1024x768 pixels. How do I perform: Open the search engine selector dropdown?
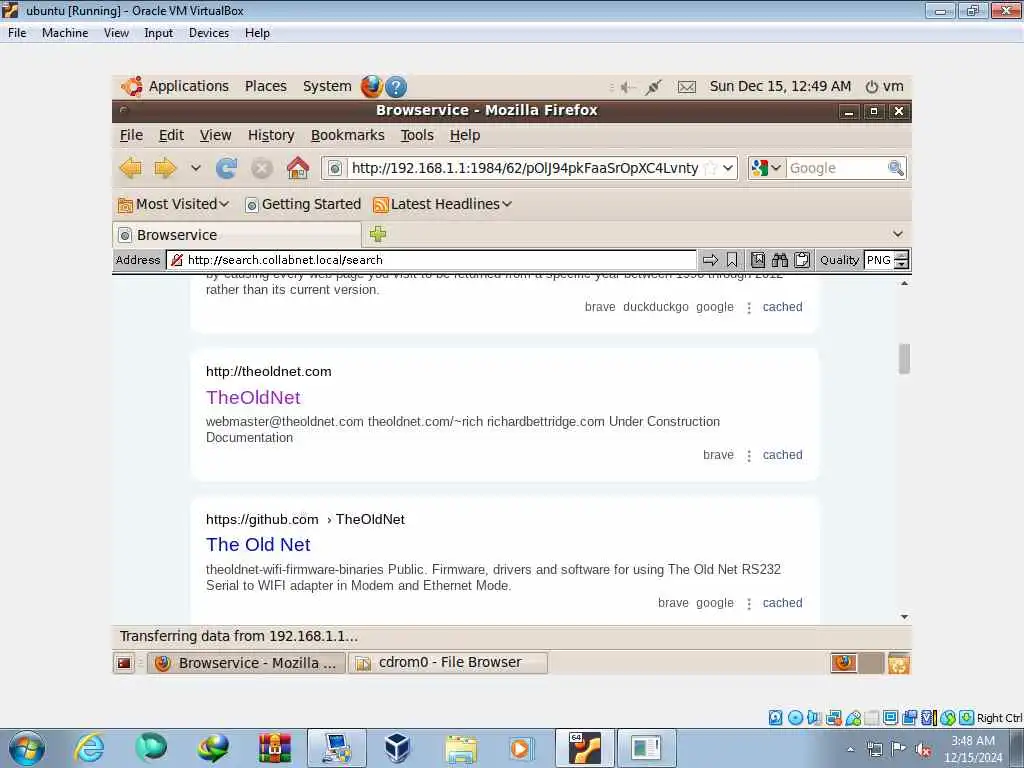tap(766, 168)
